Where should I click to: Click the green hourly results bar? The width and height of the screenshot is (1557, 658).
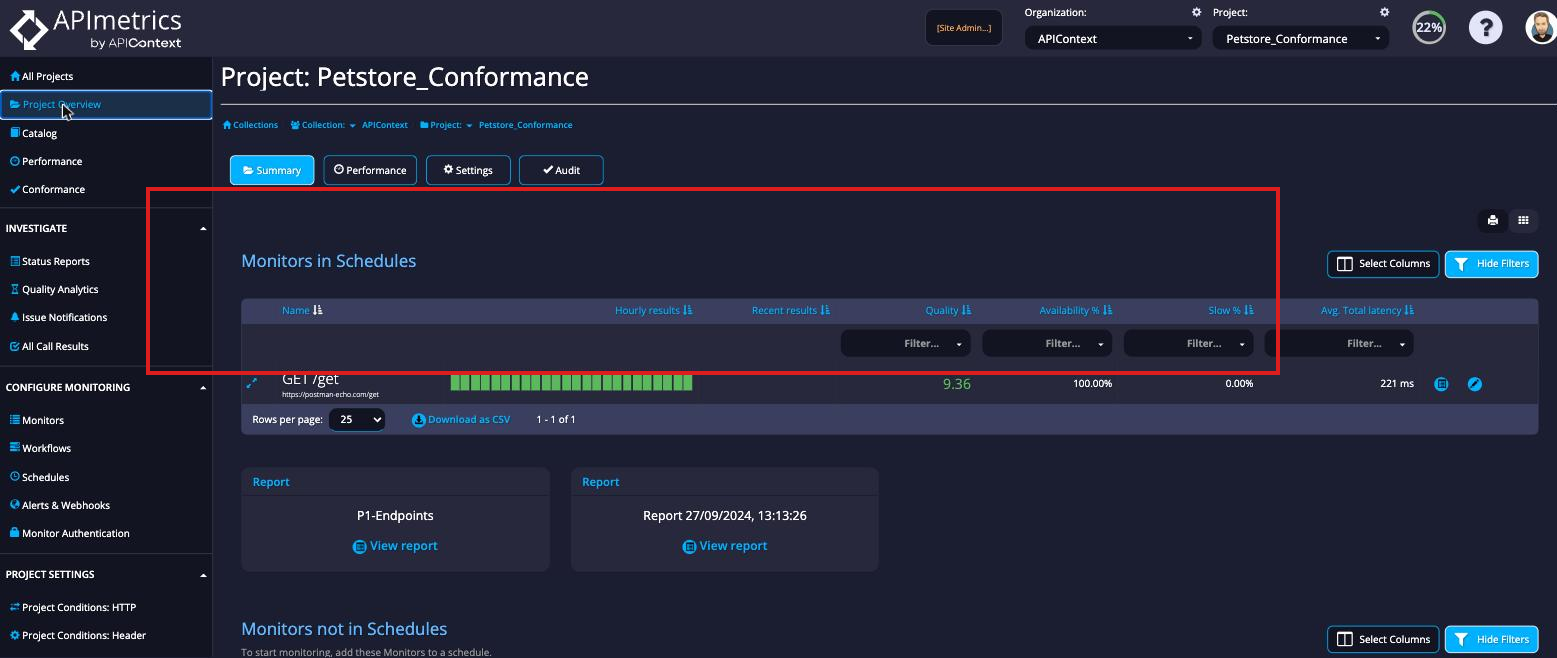[571, 382]
